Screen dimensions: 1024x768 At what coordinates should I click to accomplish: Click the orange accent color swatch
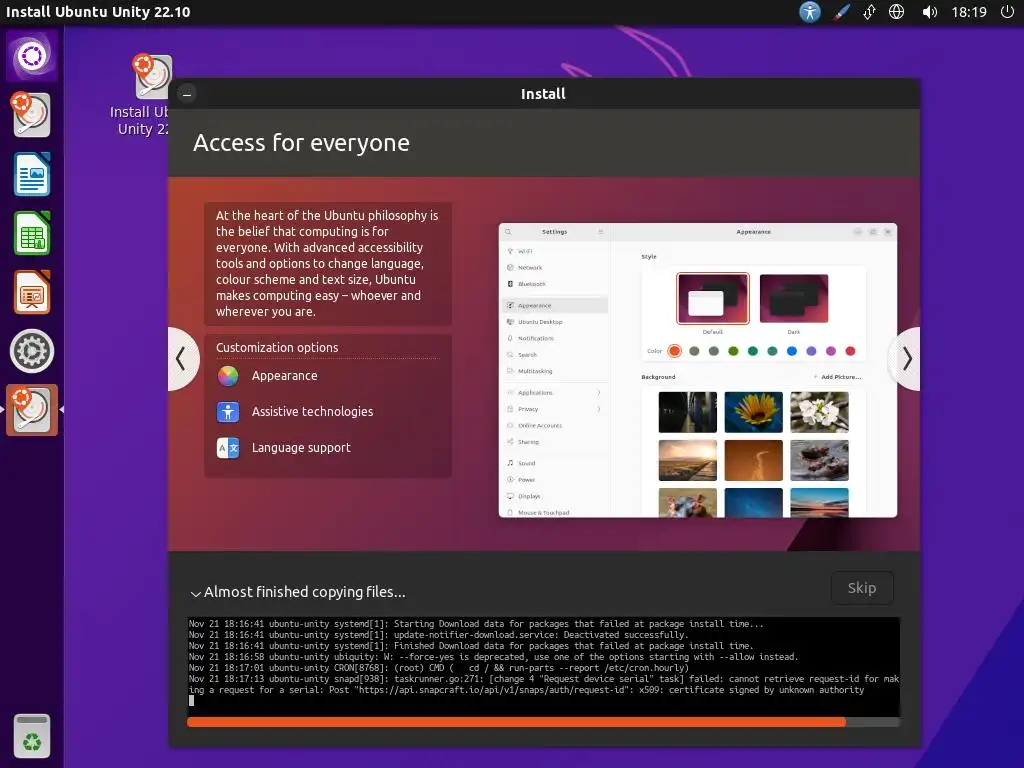click(x=675, y=351)
